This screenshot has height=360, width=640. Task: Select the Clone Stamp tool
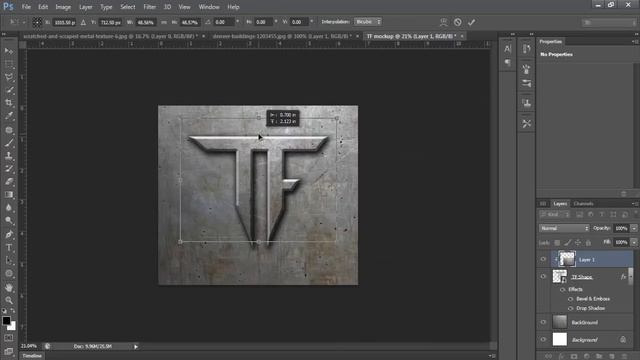9,156
